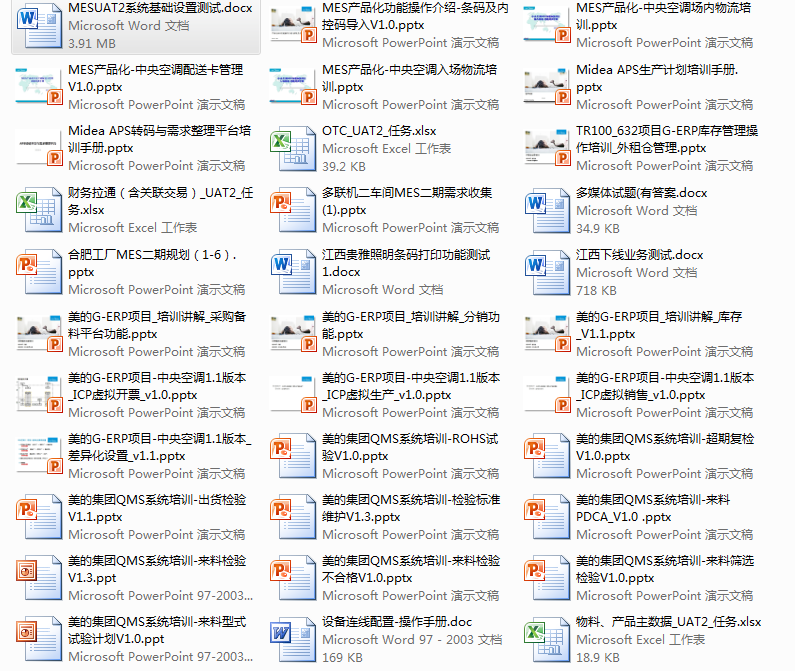Select file name 设备连线配置-操作手册.doc
The width and height of the screenshot is (795, 671).
click(x=397, y=622)
